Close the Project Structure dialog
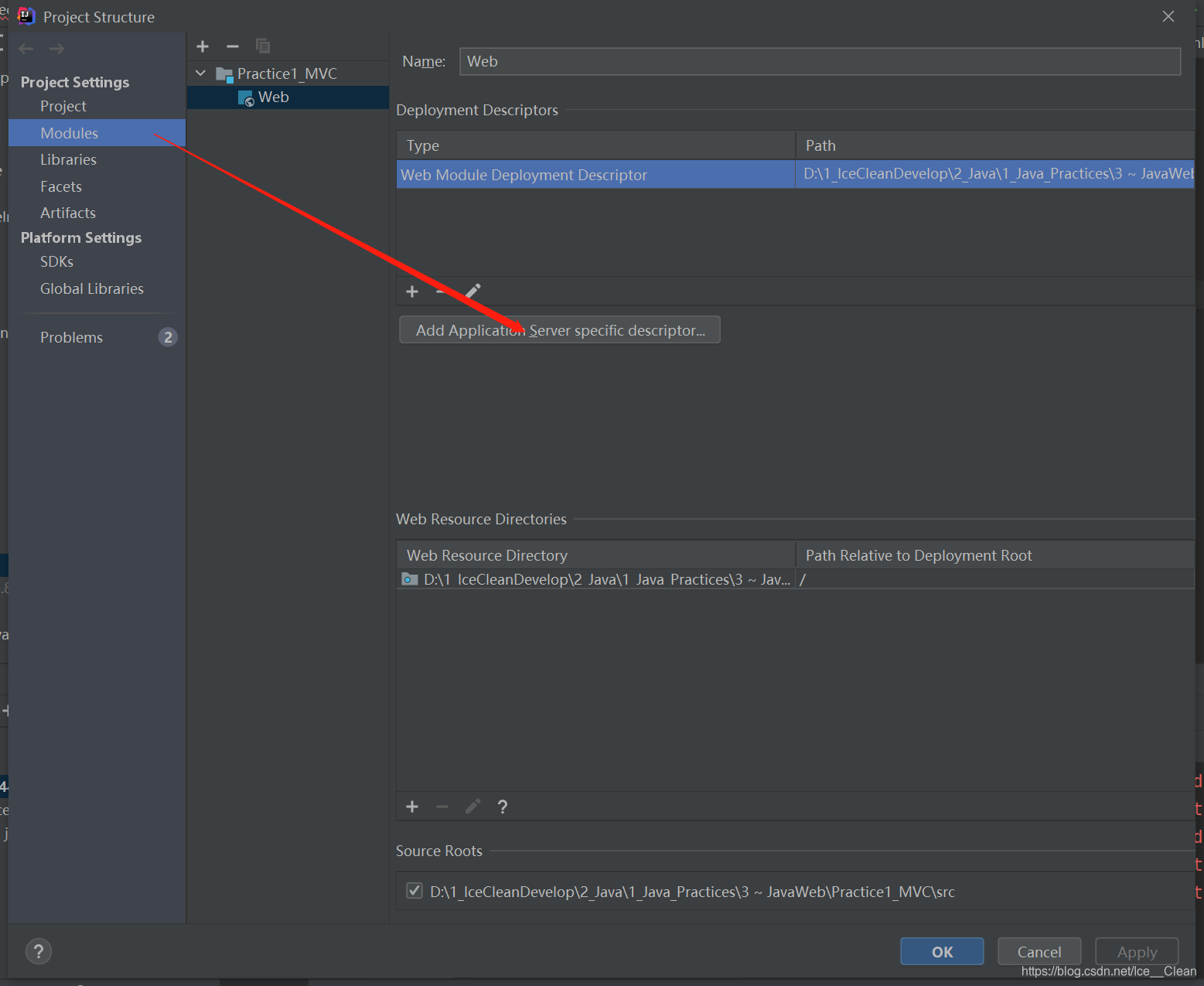The height and width of the screenshot is (986, 1204). tap(1168, 16)
